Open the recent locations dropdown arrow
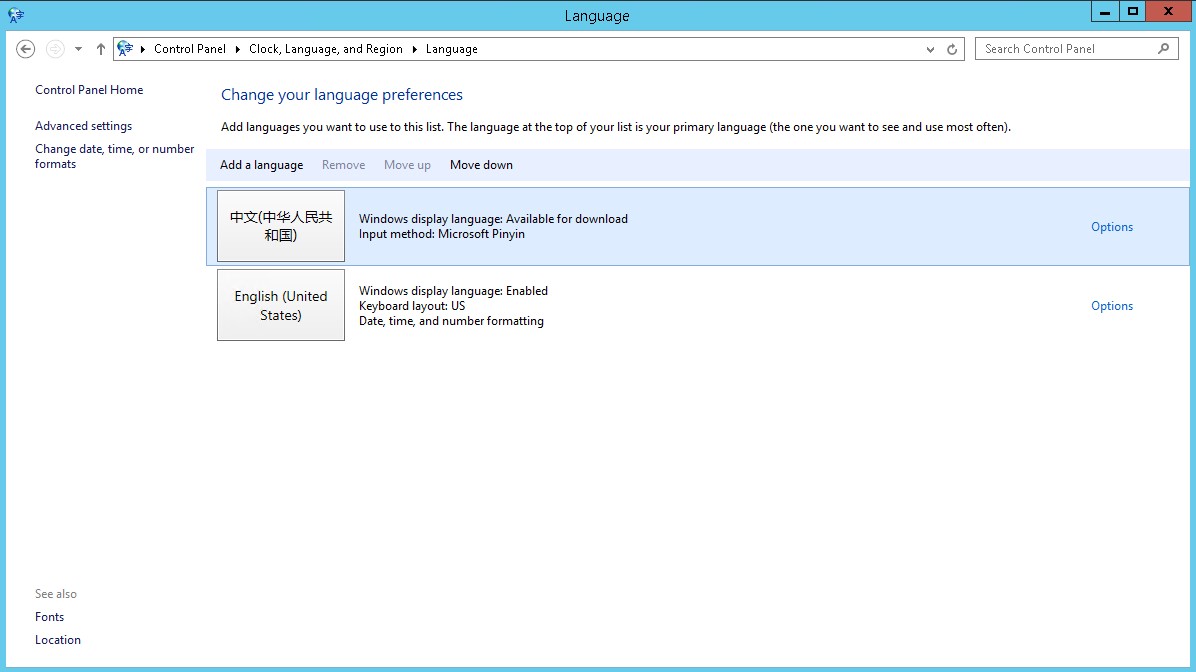1196x672 pixels. point(78,49)
